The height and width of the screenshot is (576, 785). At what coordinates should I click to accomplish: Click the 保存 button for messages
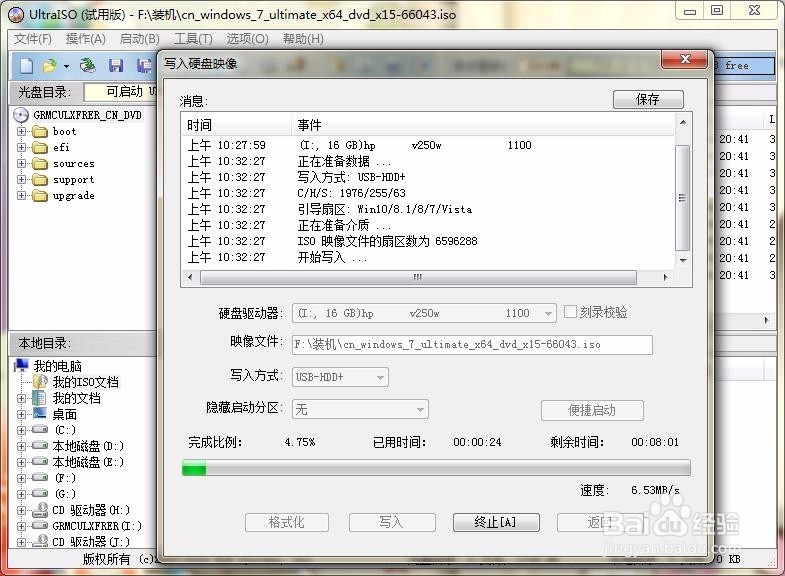click(648, 99)
